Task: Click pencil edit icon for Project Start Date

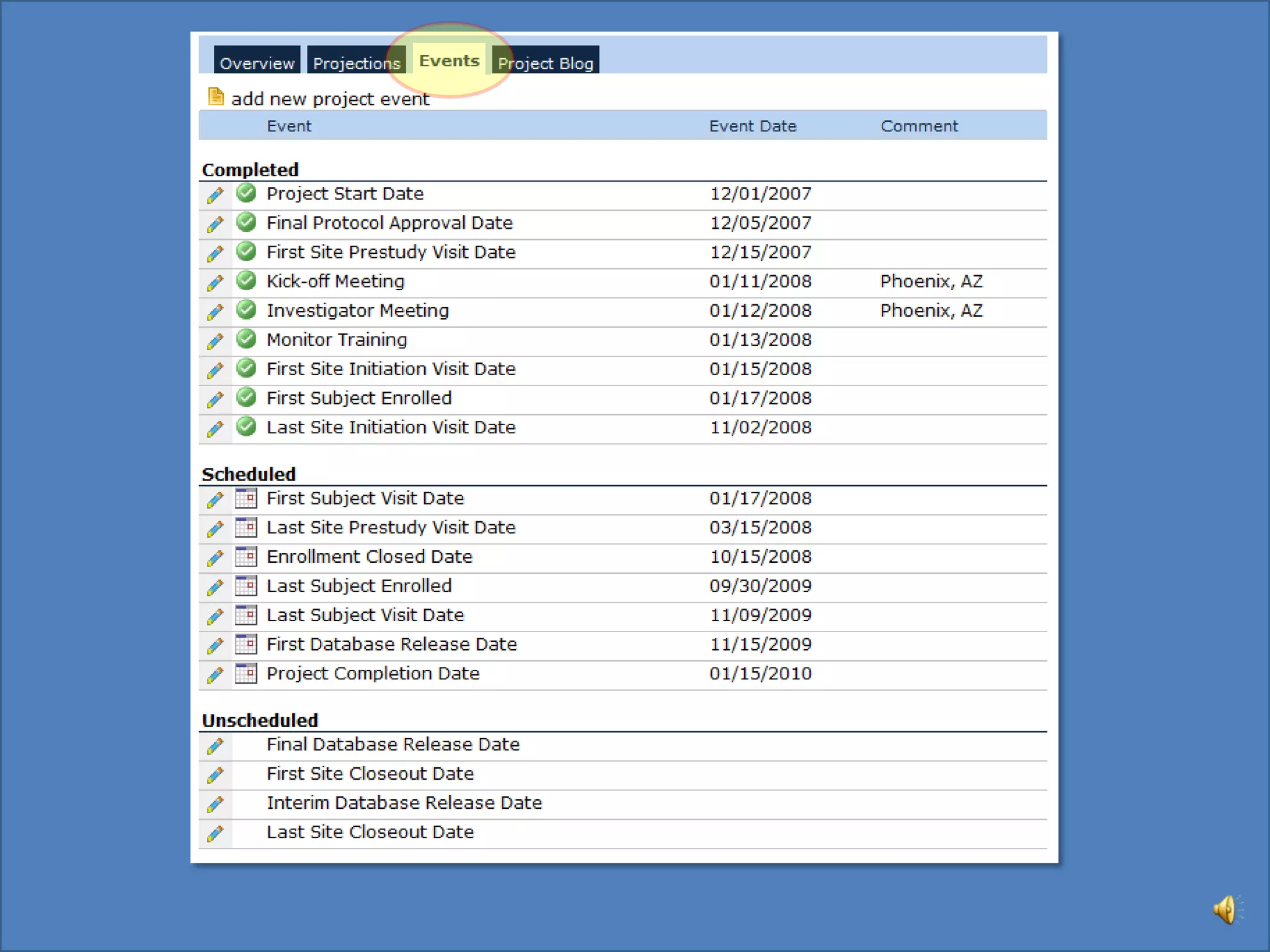Action: click(215, 195)
